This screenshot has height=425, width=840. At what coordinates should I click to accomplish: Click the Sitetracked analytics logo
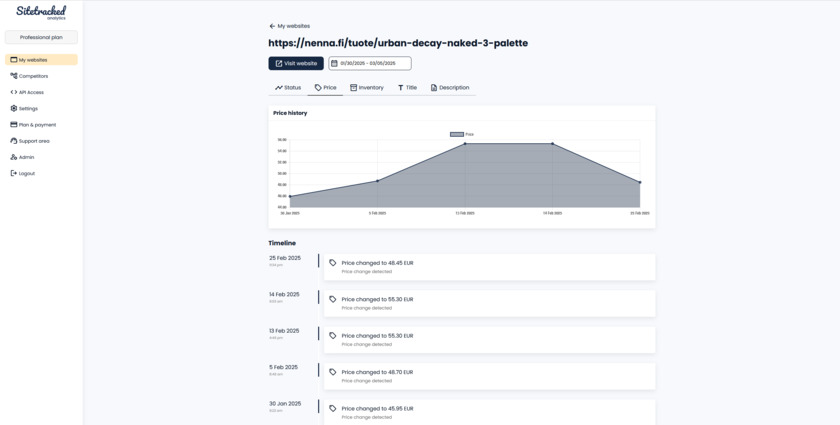41,12
